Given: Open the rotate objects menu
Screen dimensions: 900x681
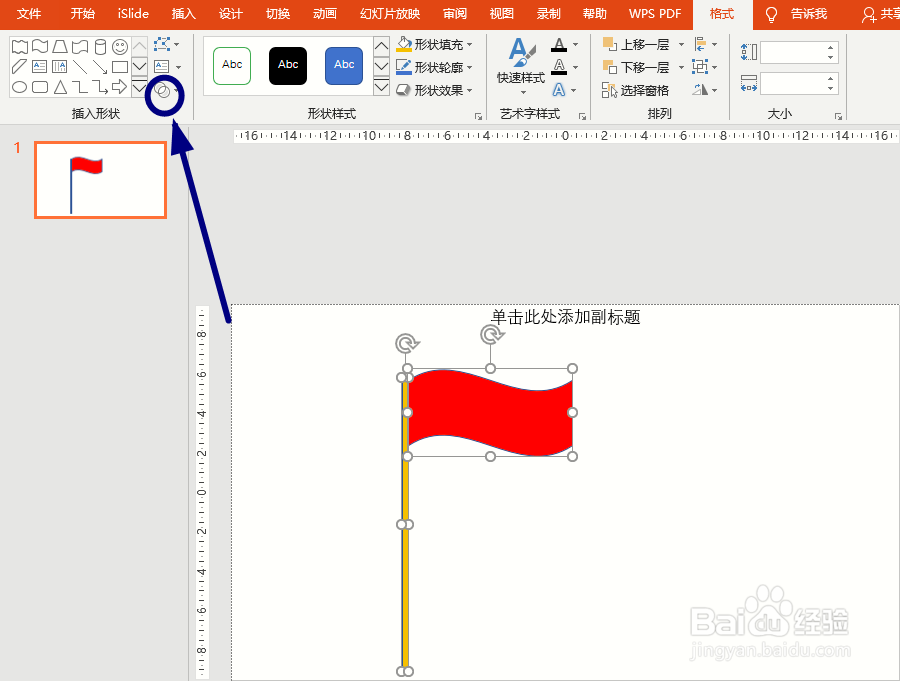Looking at the screenshot, I should click(705, 90).
